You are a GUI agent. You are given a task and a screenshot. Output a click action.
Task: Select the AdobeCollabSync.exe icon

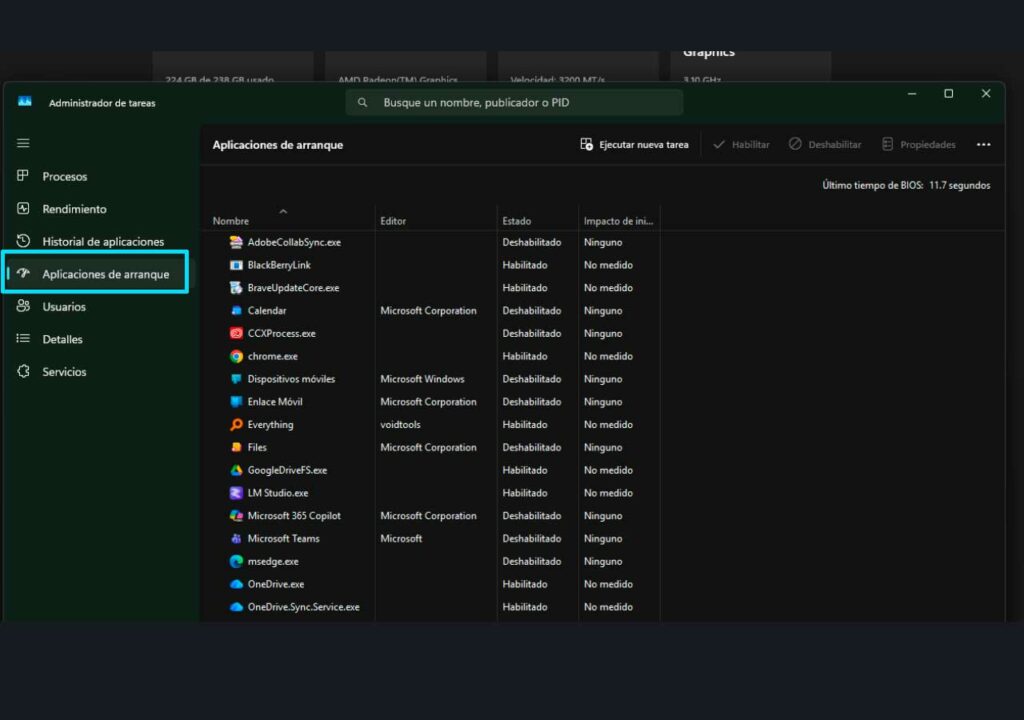(236, 242)
